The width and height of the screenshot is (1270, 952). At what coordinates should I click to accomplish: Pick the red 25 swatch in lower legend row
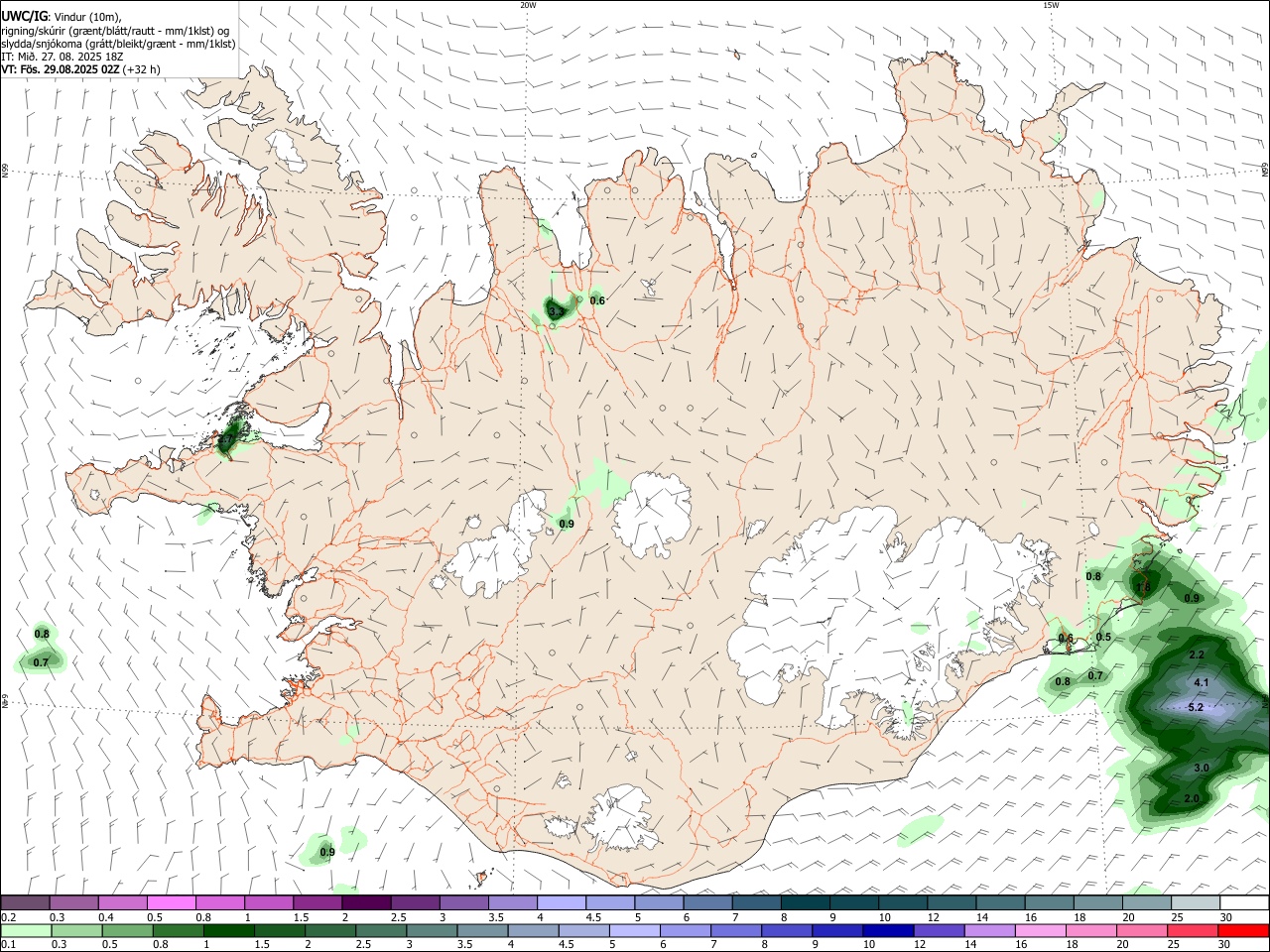coord(1193,930)
